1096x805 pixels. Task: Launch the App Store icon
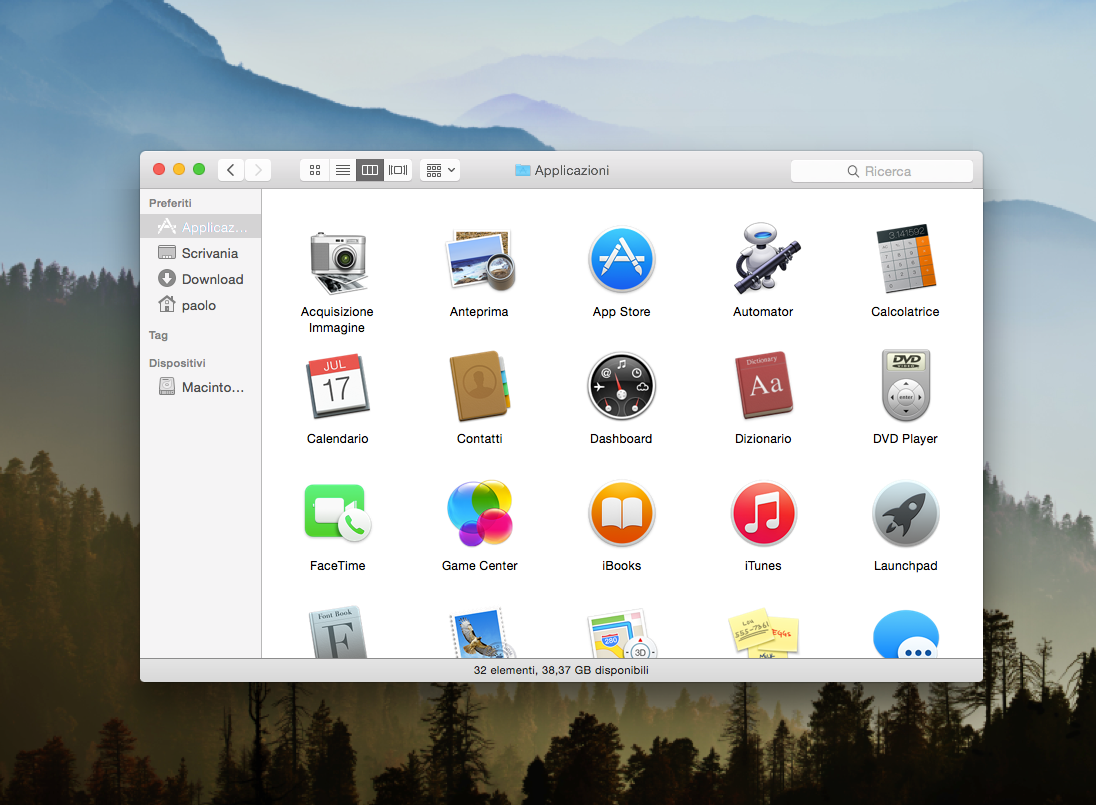621,260
